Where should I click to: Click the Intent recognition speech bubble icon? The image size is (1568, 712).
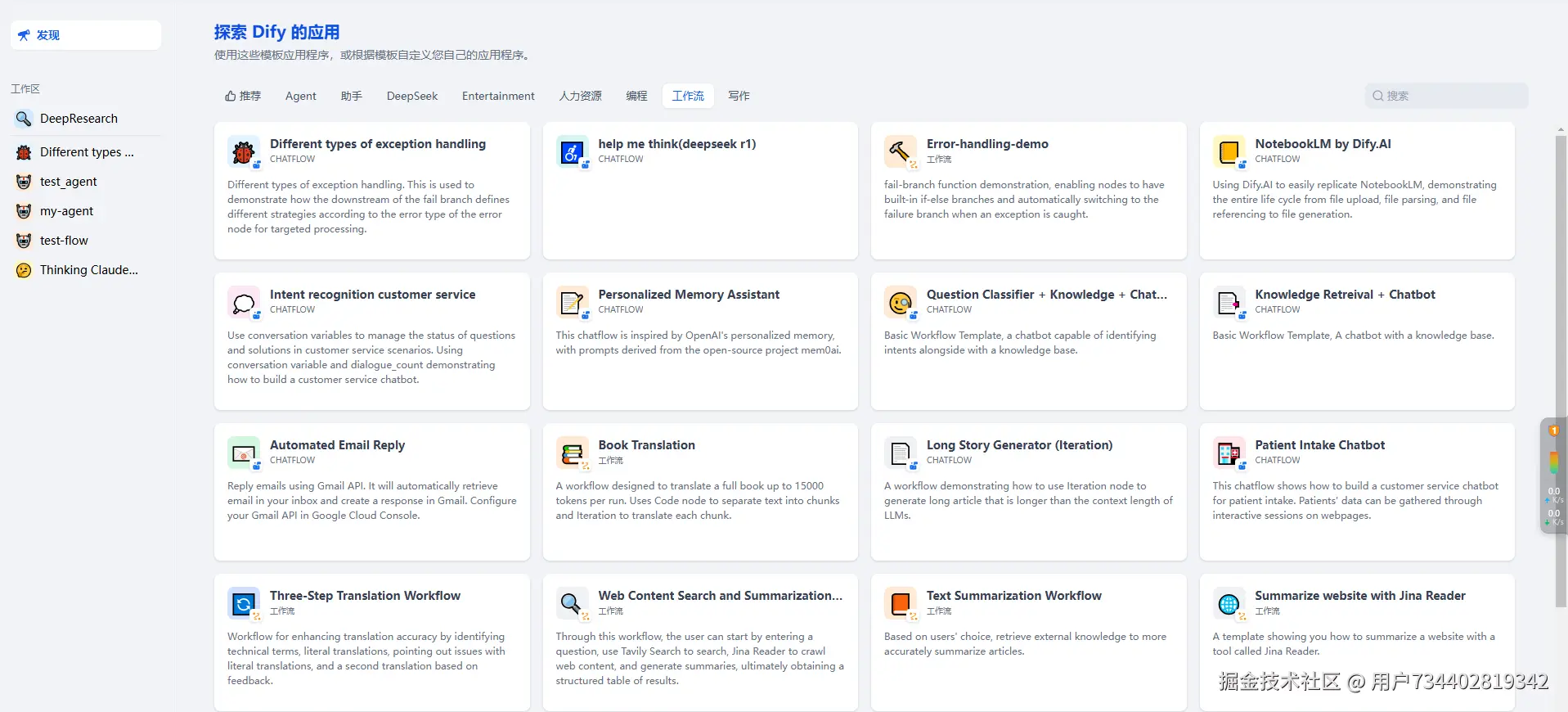pos(243,302)
